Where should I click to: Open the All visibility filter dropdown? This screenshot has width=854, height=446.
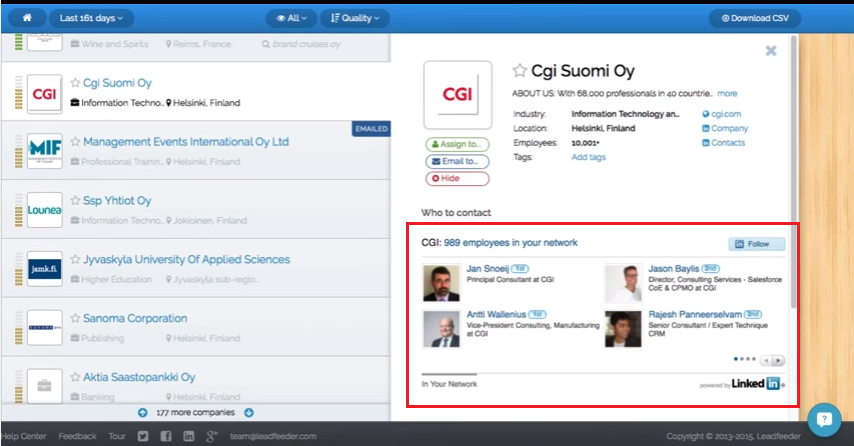point(291,18)
